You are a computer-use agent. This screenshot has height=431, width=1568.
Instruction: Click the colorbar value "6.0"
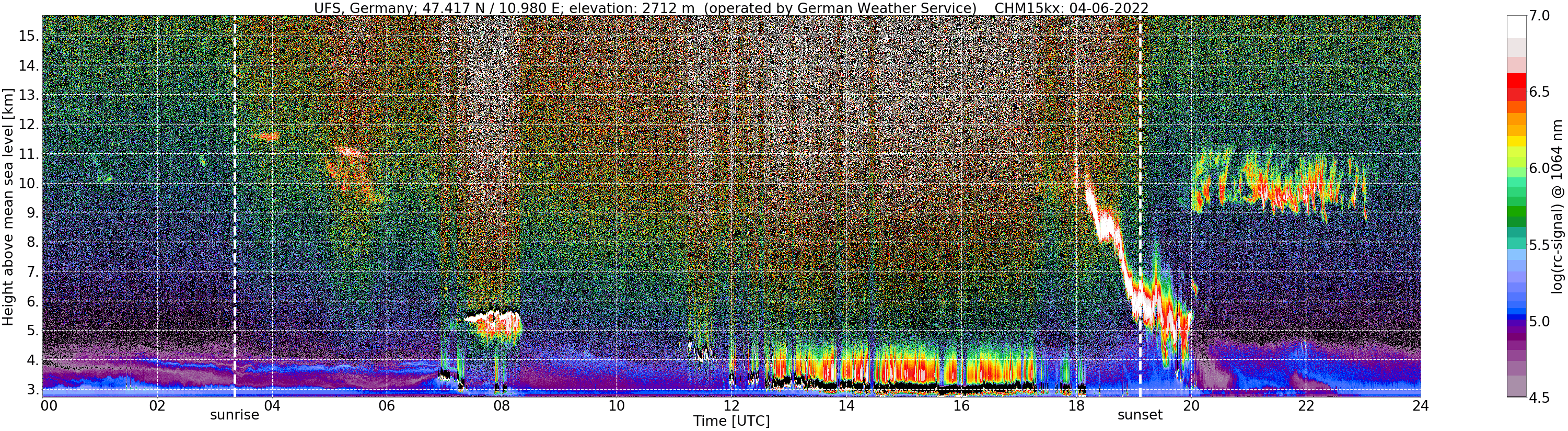pyautogui.click(x=1539, y=168)
